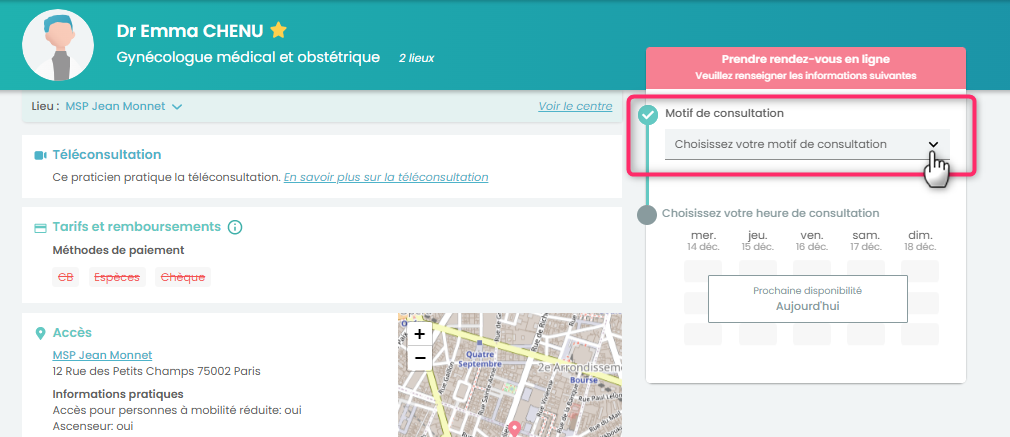Click the green checkmark step indicator
Viewport: 1010px width, 437px height.
(648, 114)
